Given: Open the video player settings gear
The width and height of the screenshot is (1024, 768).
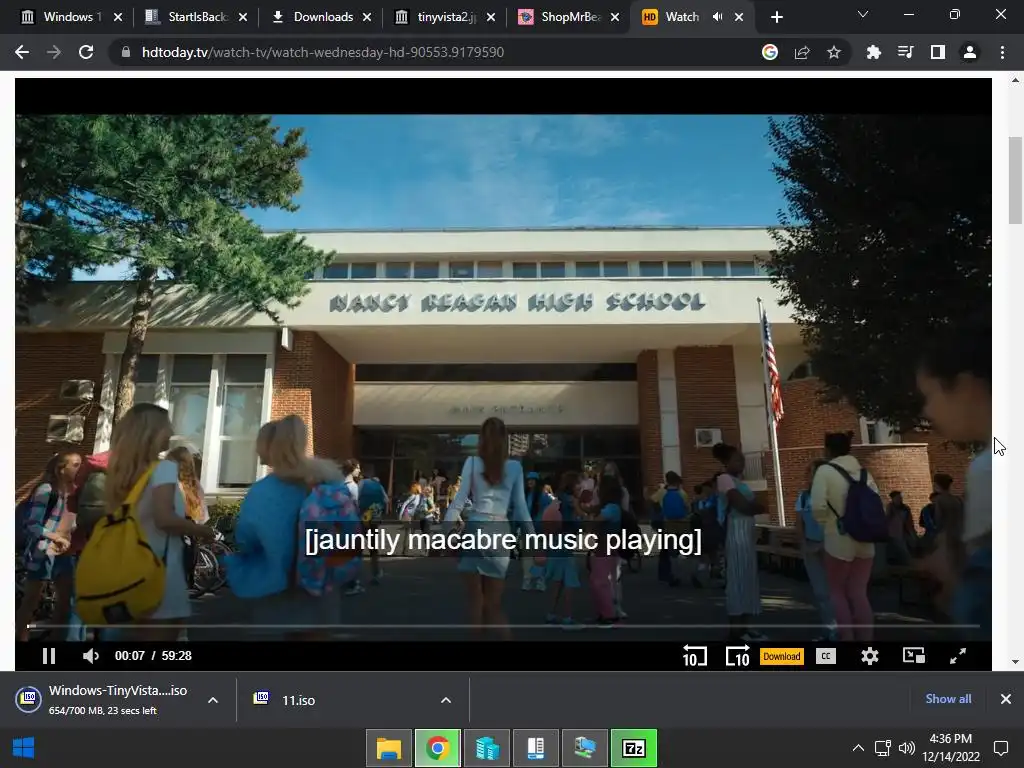Looking at the screenshot, I should click(x=869, y=656).
